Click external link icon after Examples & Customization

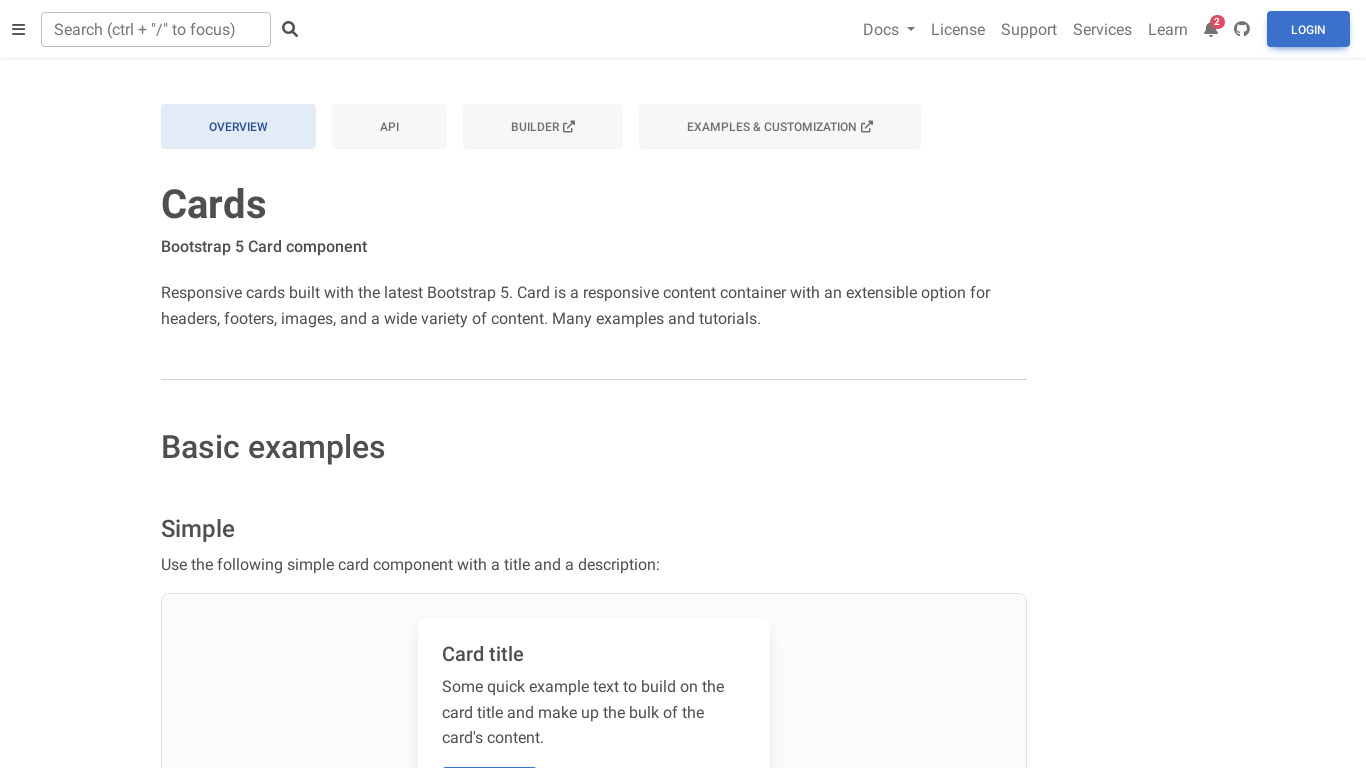[867, 127]
